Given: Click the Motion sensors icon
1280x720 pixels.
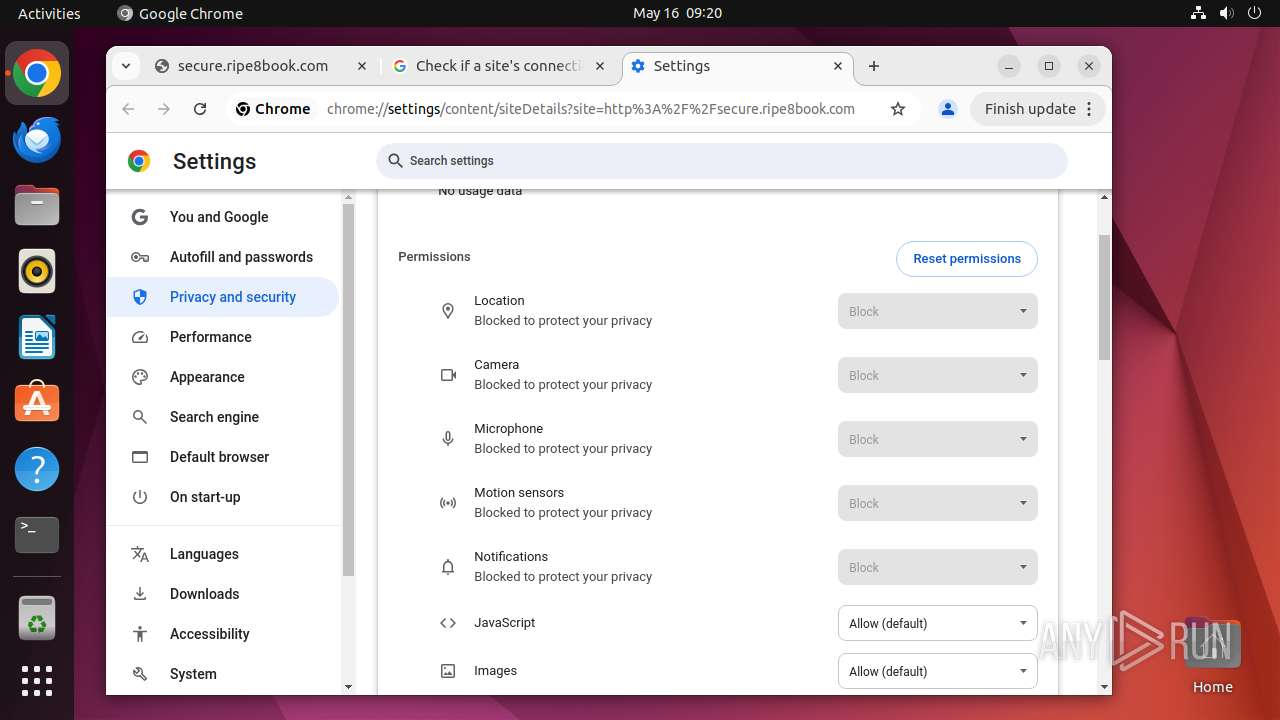Looking at the screenshot, I should (448, 503).
